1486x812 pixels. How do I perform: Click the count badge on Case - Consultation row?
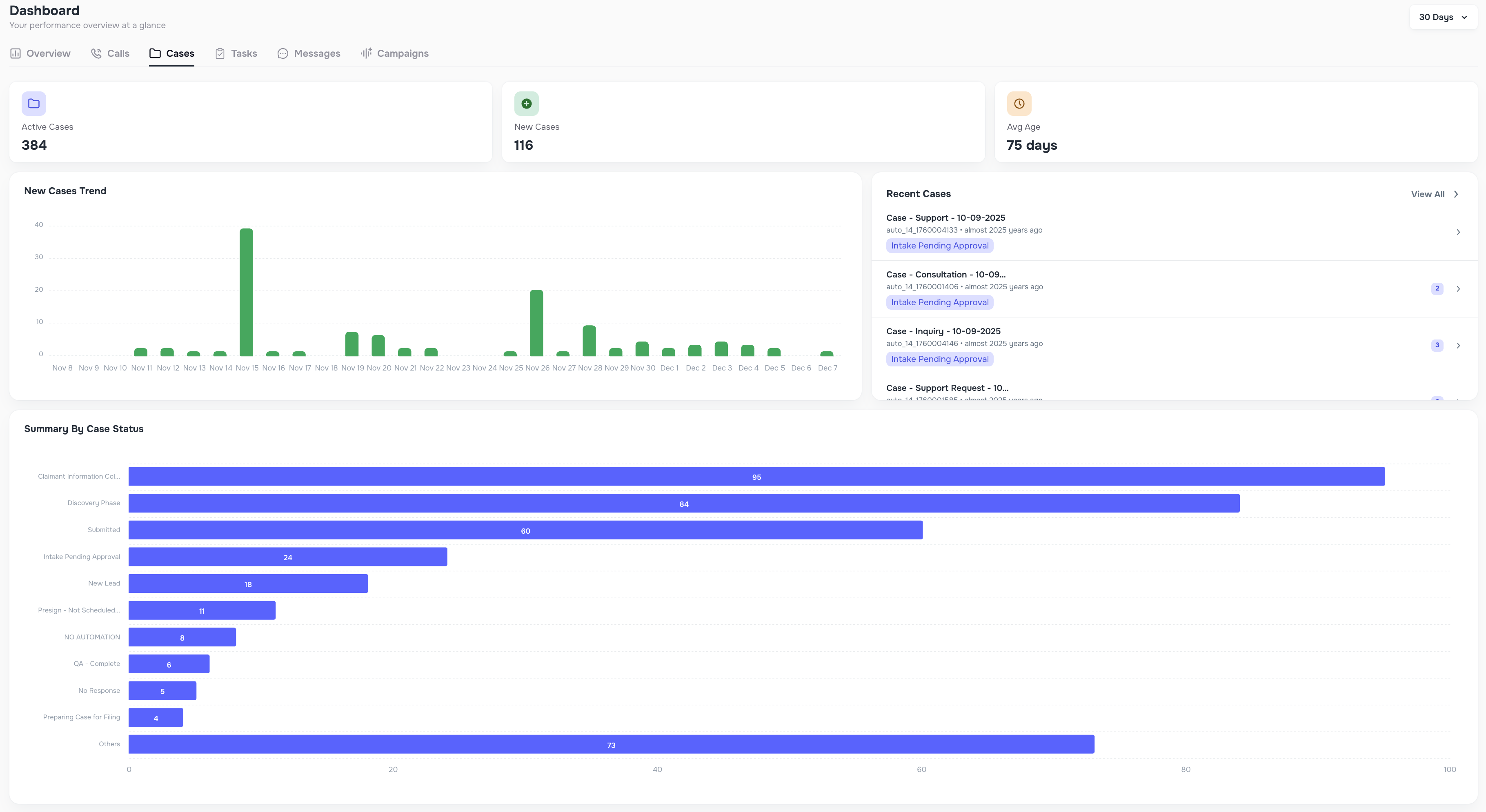[x=1436, y=288]
